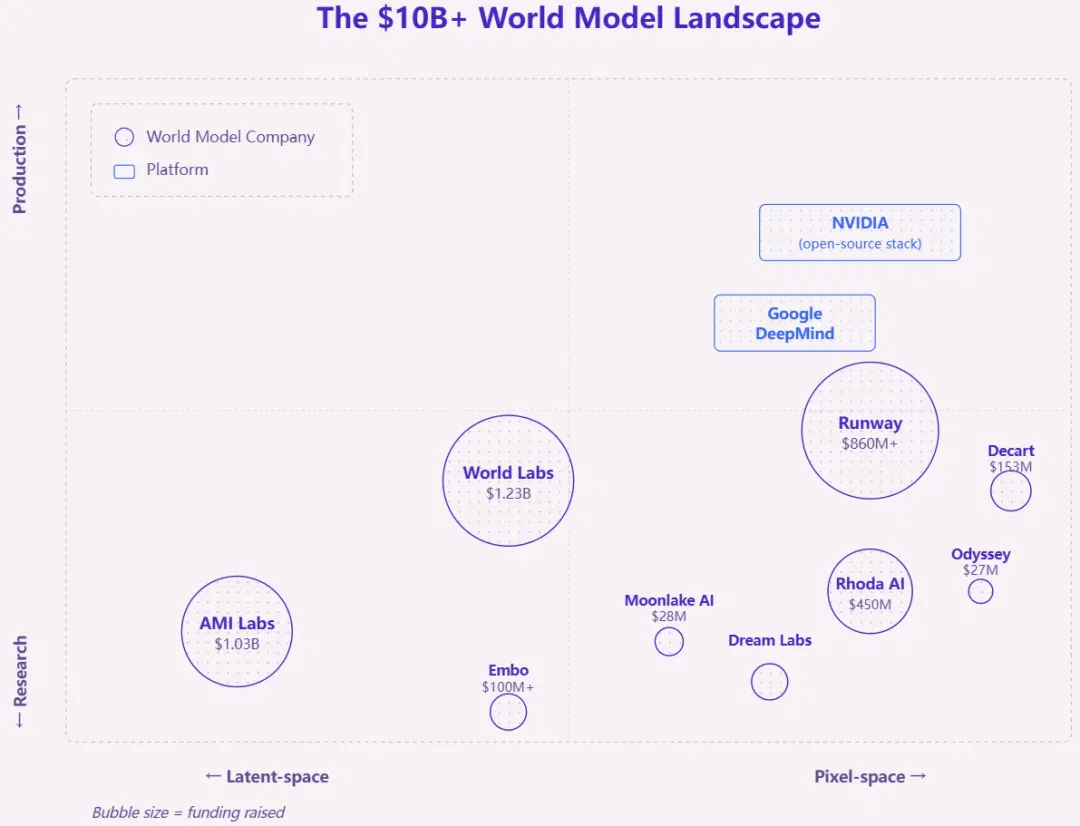Click the Platform legend rectangle icon
This screenshot has height=826, width=1080.
[124, 172]
